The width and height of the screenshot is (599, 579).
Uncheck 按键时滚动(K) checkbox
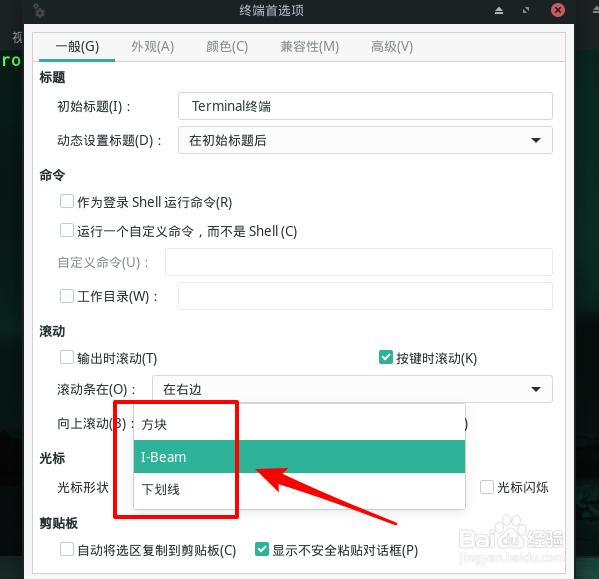(385, 357)
